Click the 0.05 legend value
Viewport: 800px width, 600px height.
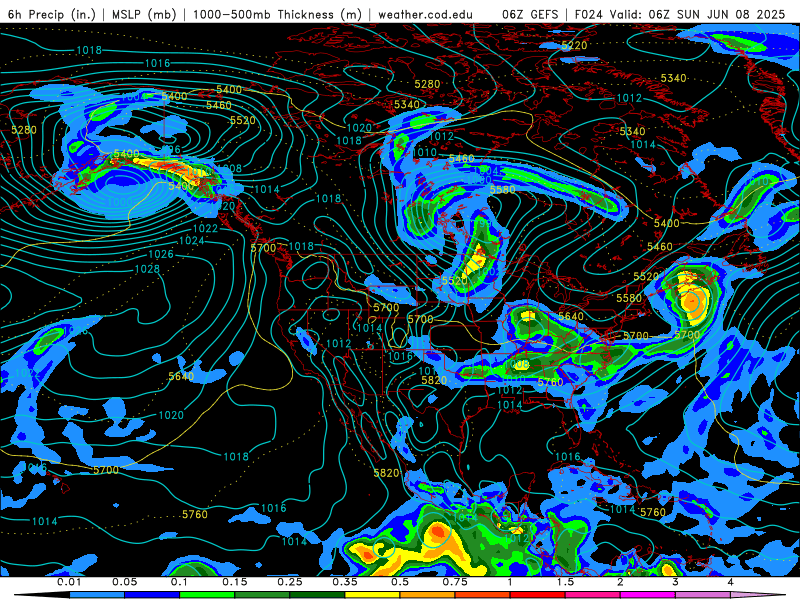124,582
